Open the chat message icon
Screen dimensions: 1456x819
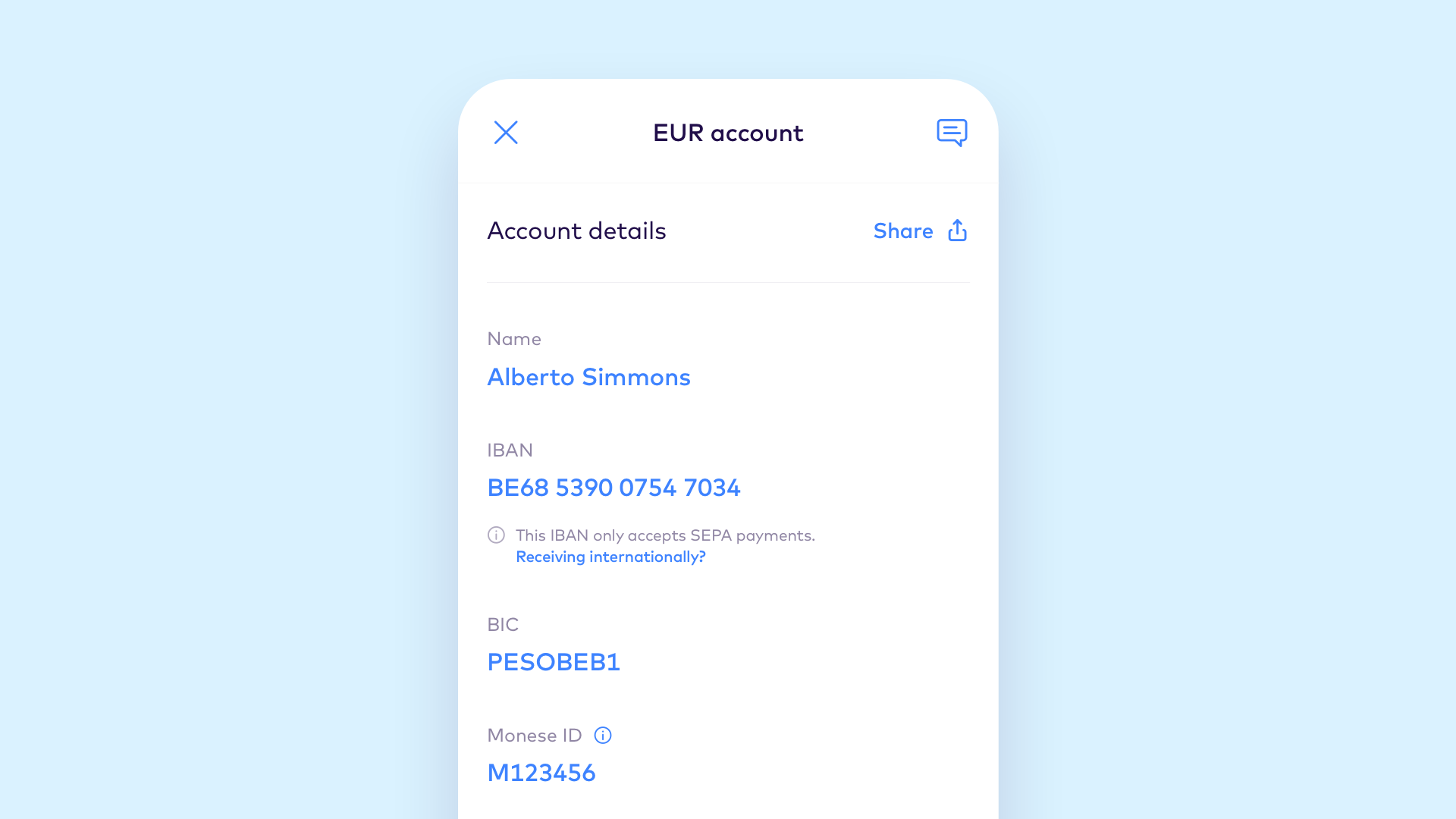(951, 132)
